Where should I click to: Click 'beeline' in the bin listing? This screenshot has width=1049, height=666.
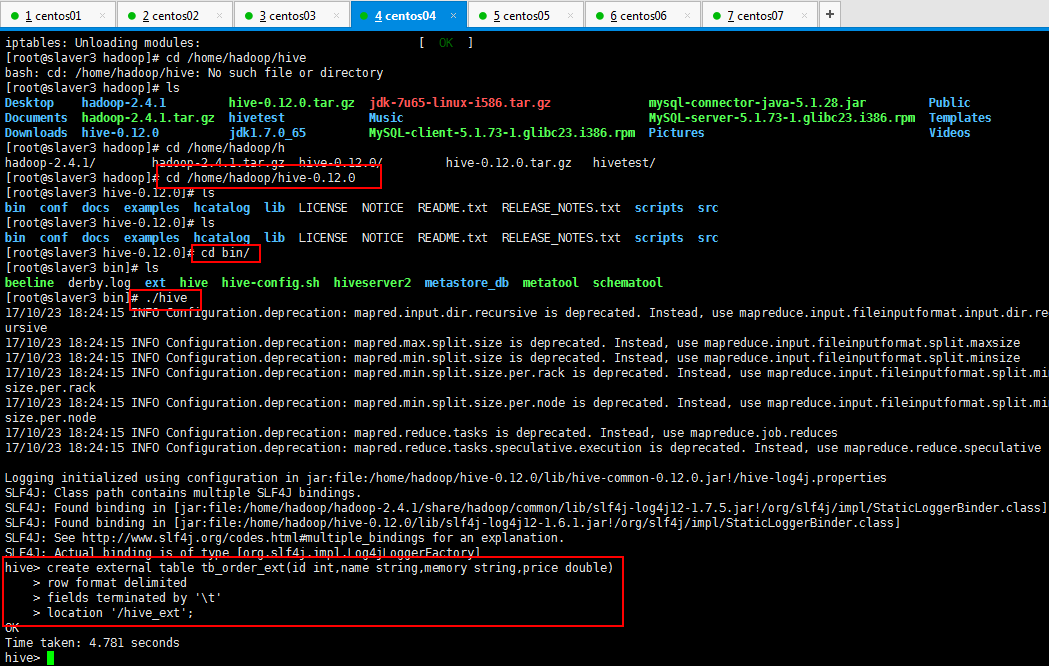tap(29, 283)
